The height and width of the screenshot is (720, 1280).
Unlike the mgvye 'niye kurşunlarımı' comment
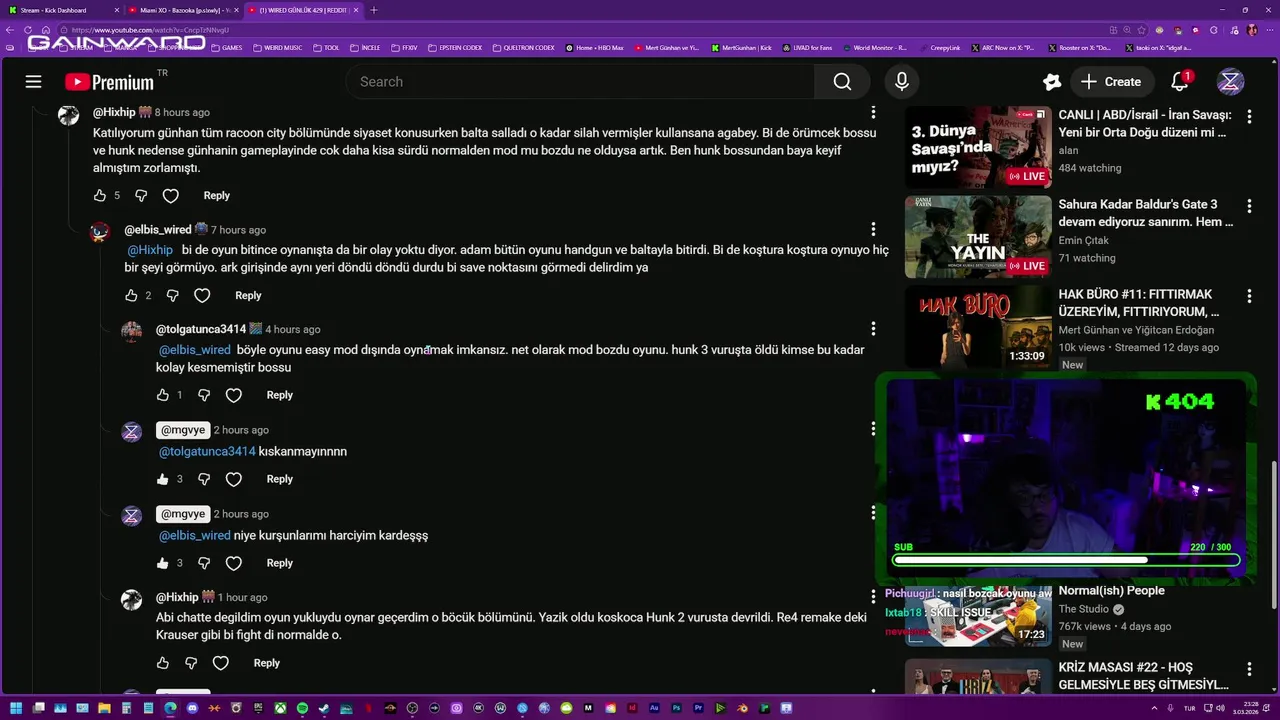pos(163,563)
